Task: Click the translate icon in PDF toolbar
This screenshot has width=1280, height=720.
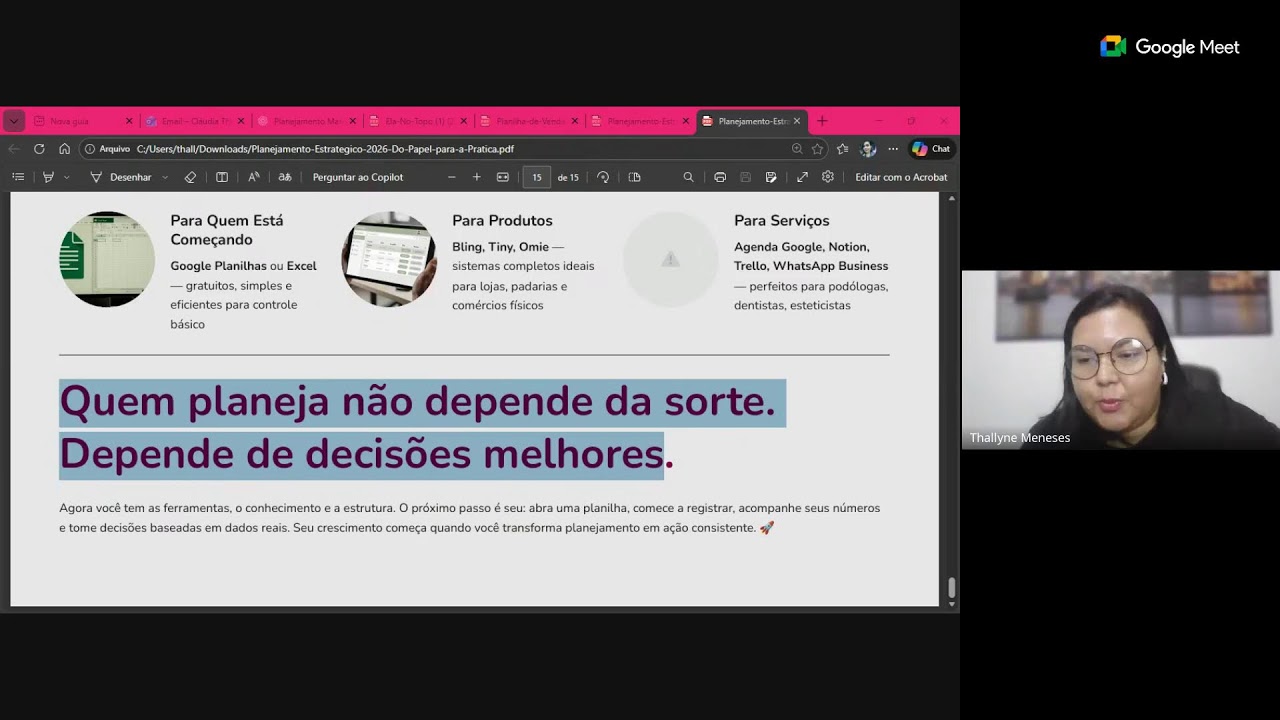Action: coord(285,177)
